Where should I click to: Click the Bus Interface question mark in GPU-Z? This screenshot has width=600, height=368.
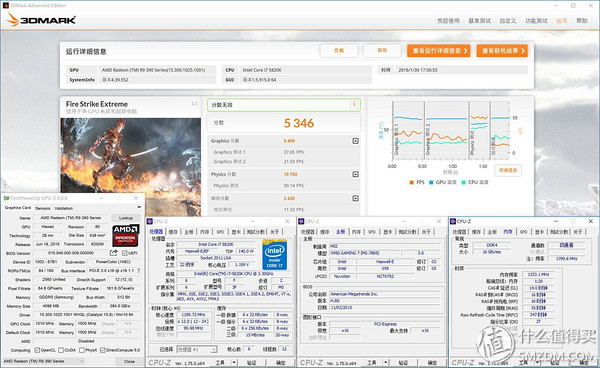pyautogui.click(x=139, y=270)
